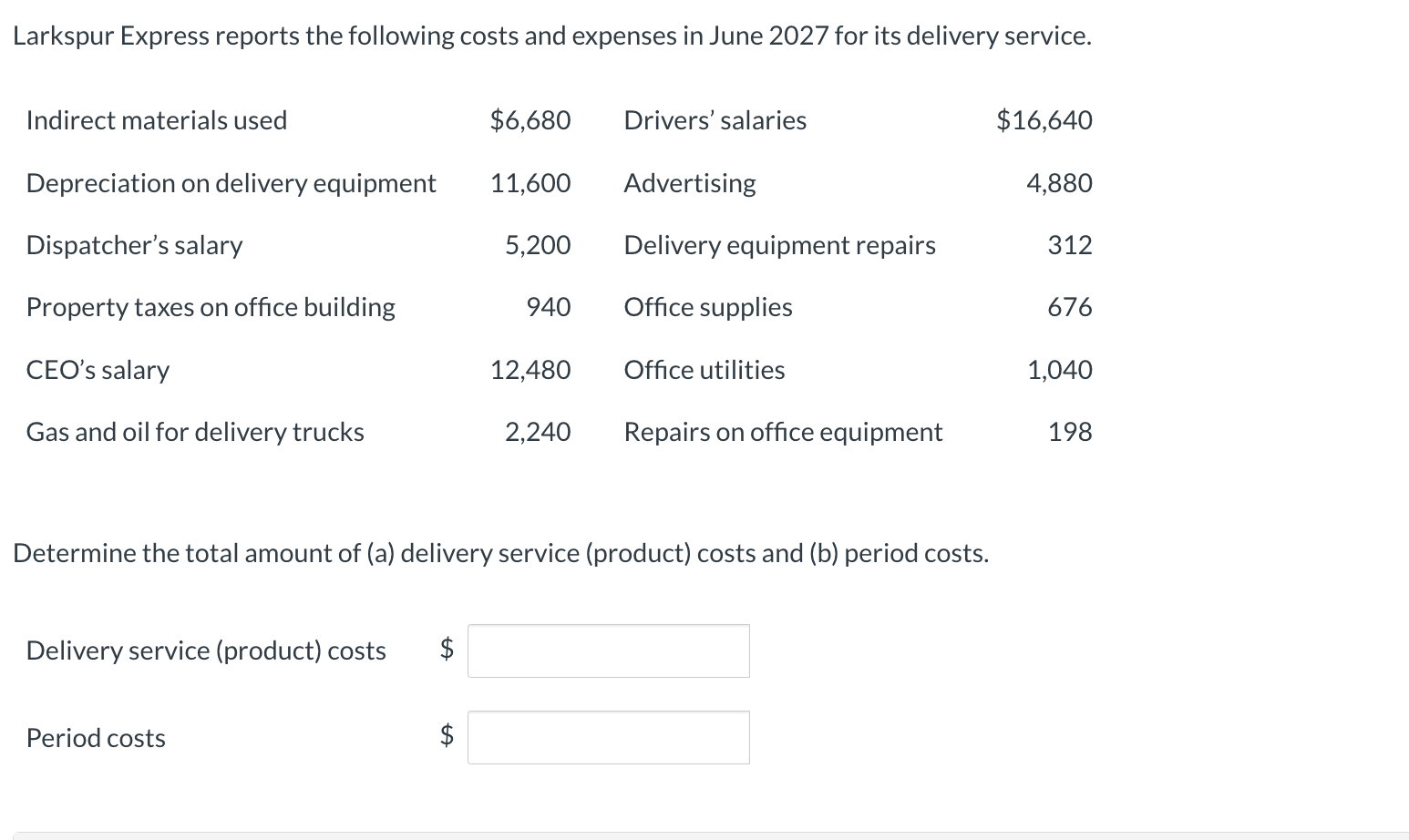Click the Period costs input field
Screen dimensions: 1409x840
tap(607, 736)
